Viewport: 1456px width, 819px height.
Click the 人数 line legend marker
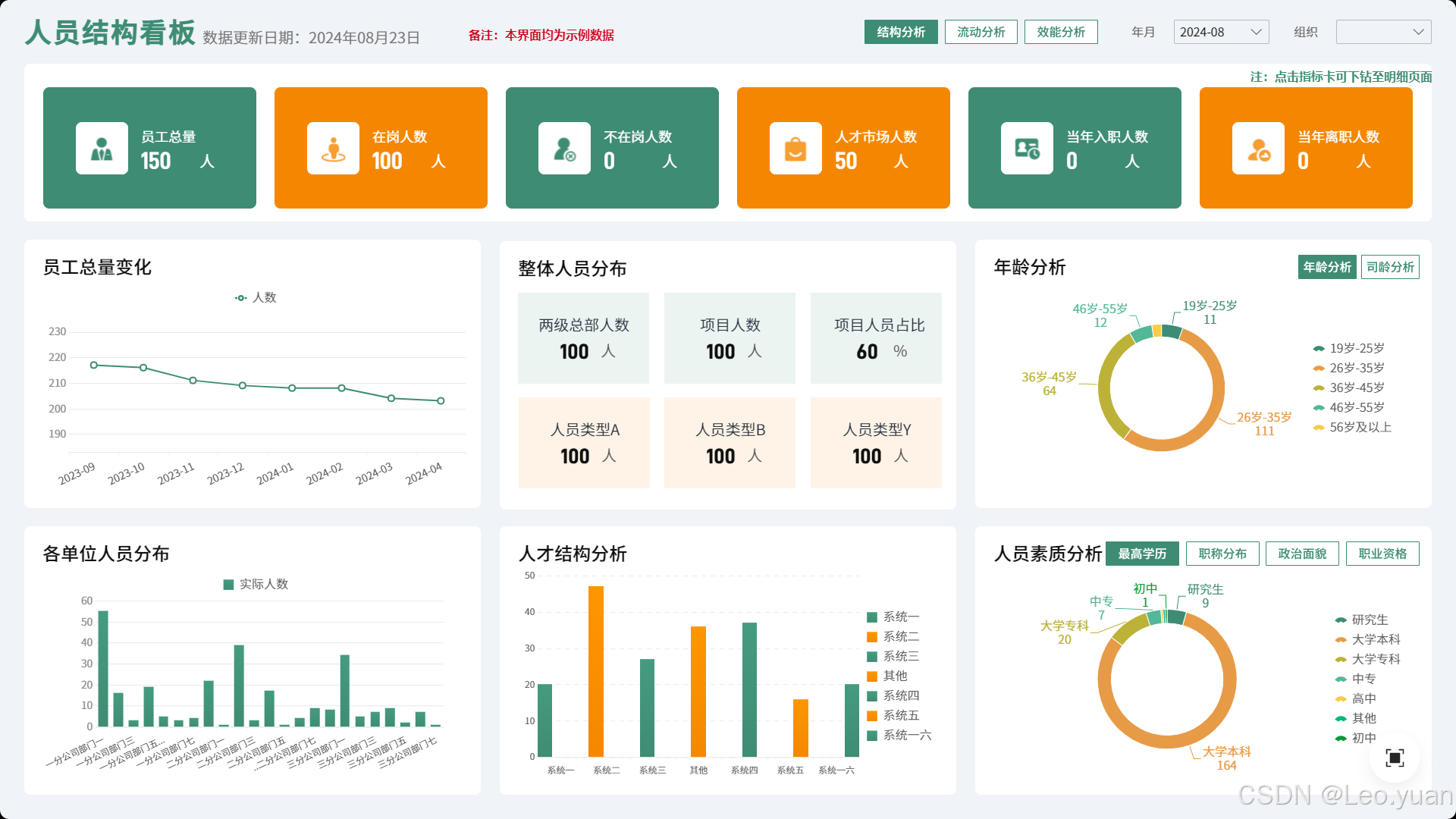tap(241, 298)
